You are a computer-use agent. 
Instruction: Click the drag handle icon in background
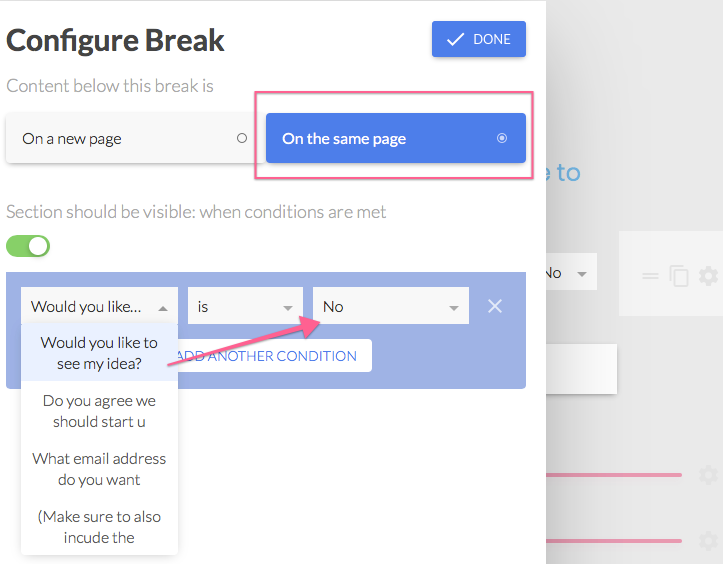tap(650, 276)
